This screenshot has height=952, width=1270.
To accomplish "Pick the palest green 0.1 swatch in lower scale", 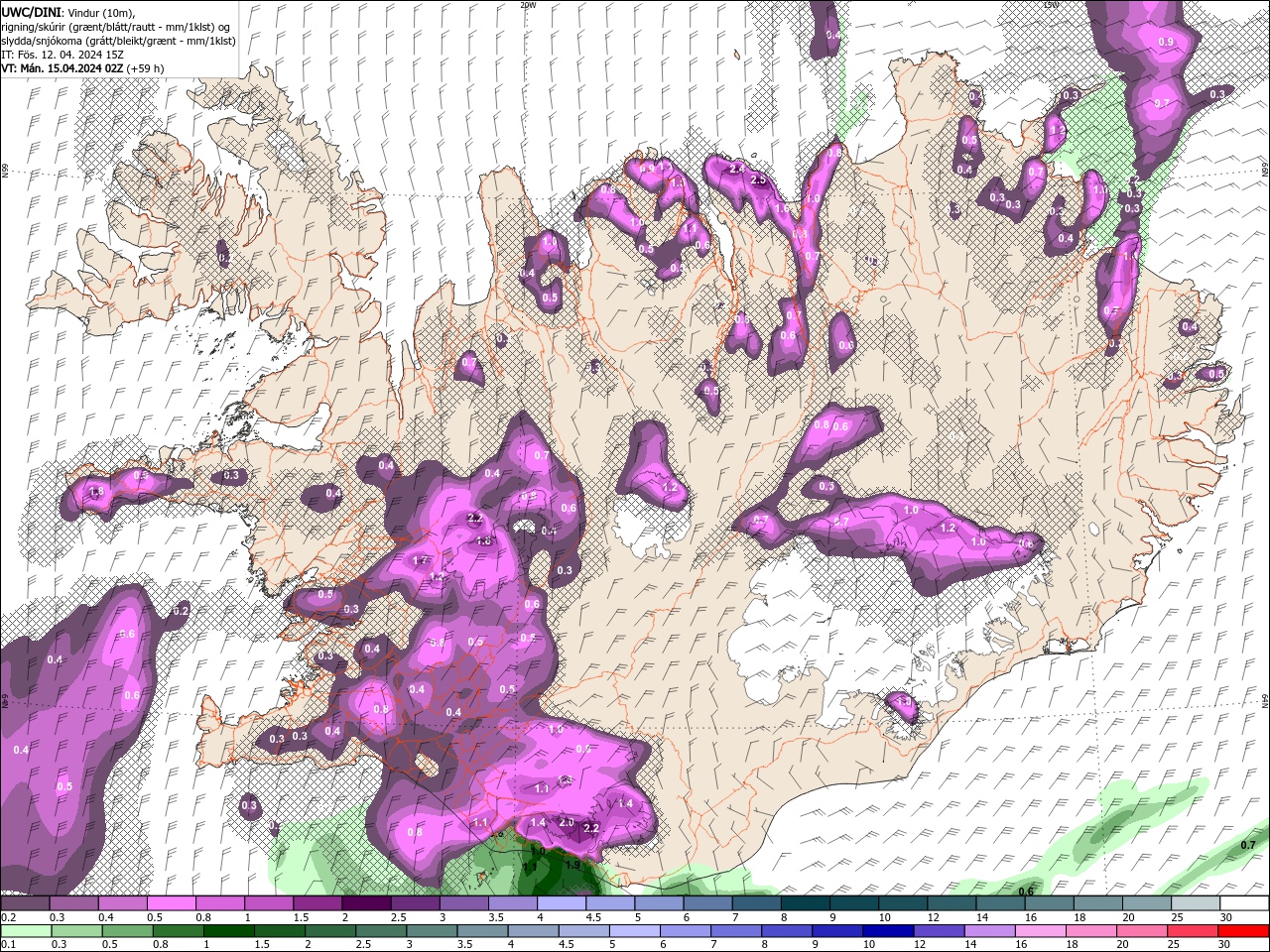I will click(x=27, y=931).
